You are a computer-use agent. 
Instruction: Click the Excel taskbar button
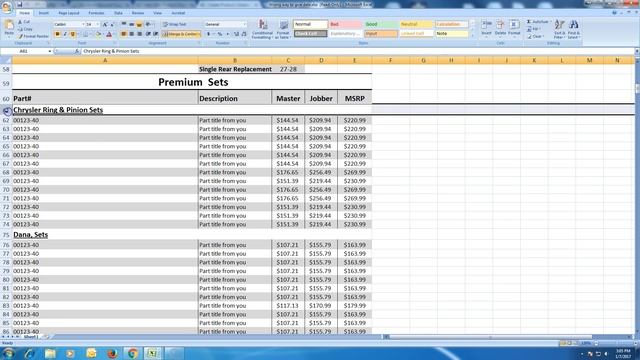click(153, 353)
